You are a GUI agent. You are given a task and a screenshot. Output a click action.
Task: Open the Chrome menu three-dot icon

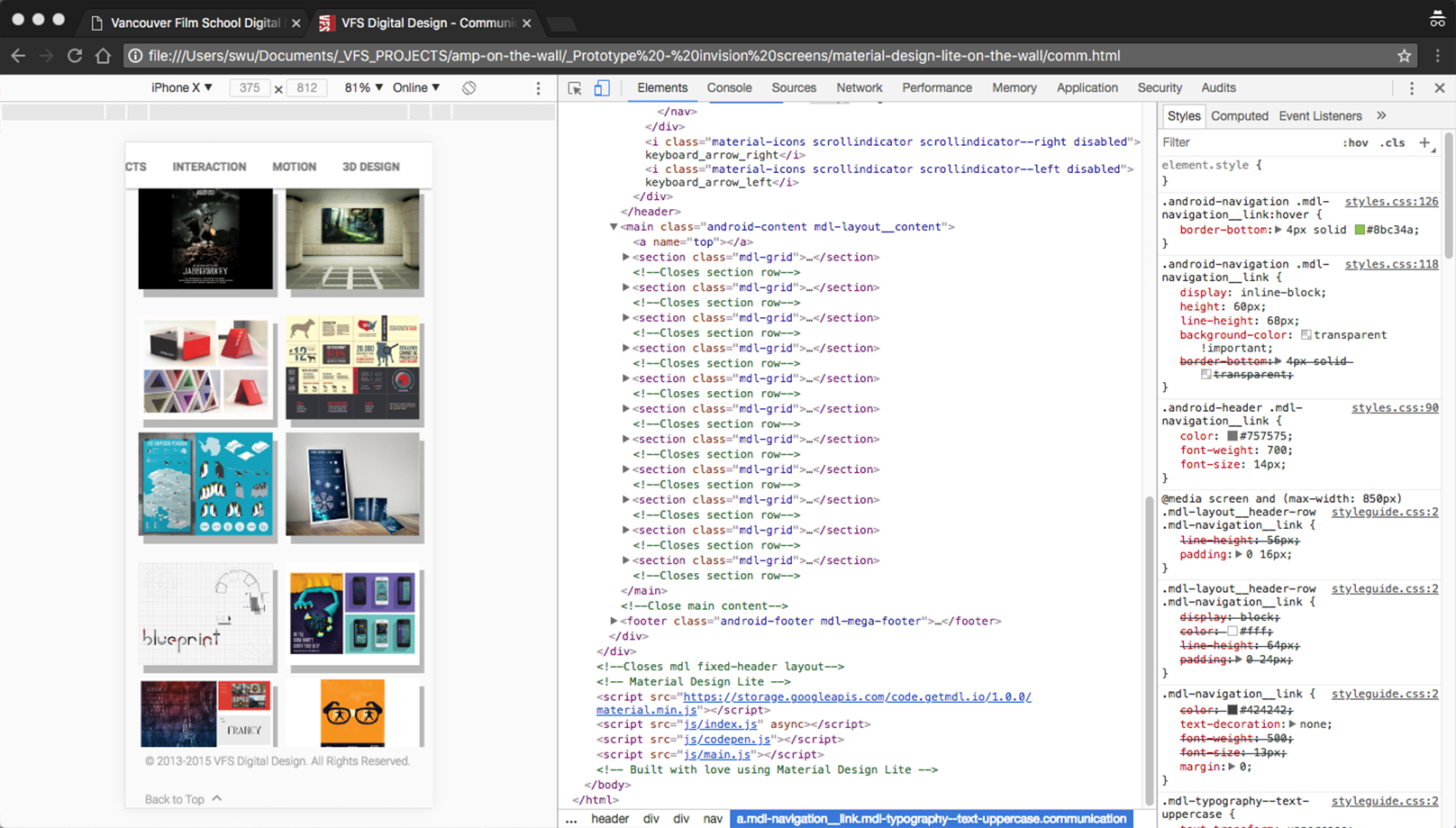click(1438, 56)
